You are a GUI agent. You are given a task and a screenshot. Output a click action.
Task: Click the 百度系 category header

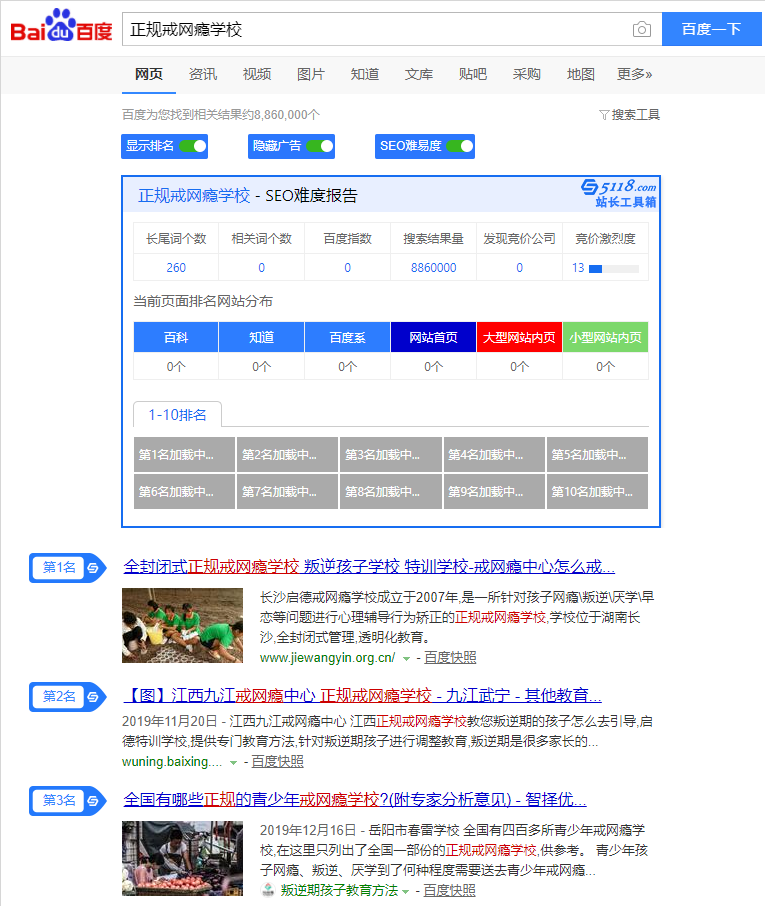point(347,337)
